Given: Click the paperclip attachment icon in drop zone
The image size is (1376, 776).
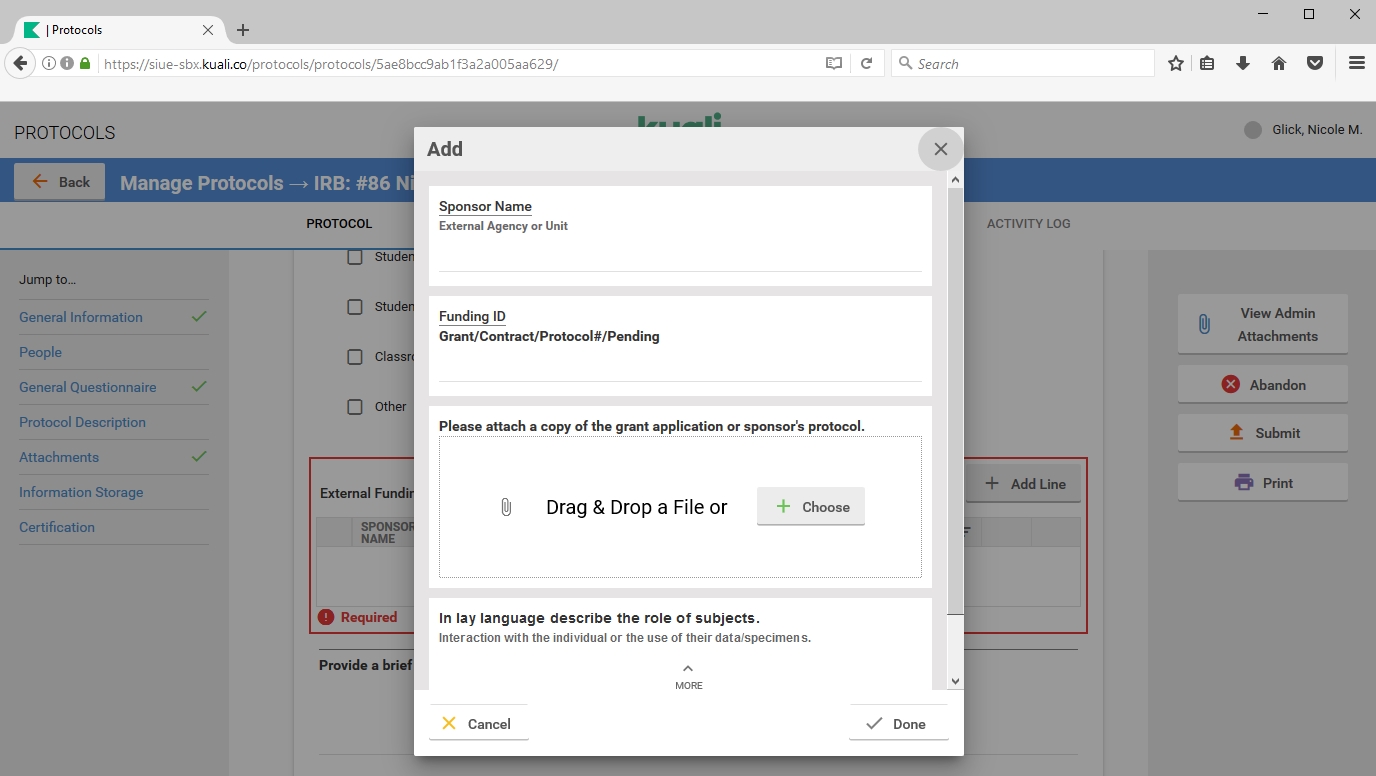Looking at the screenshot, I should click(x=506, y=507).
